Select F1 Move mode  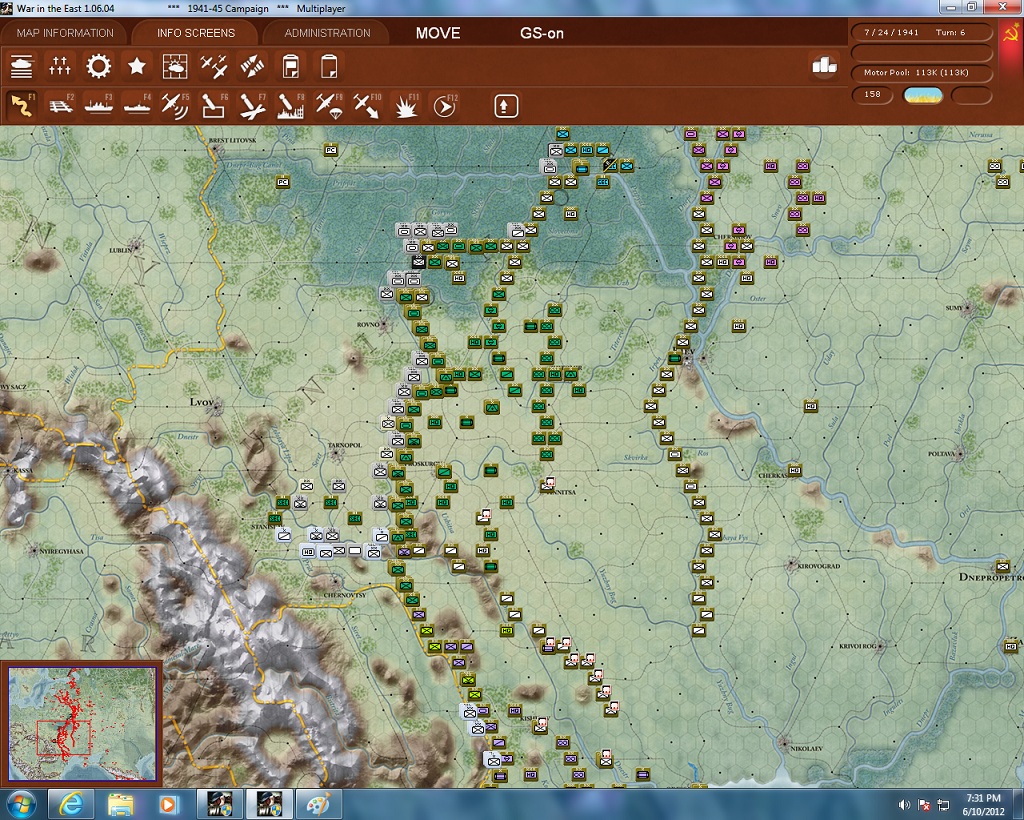[x=22, y=106]
